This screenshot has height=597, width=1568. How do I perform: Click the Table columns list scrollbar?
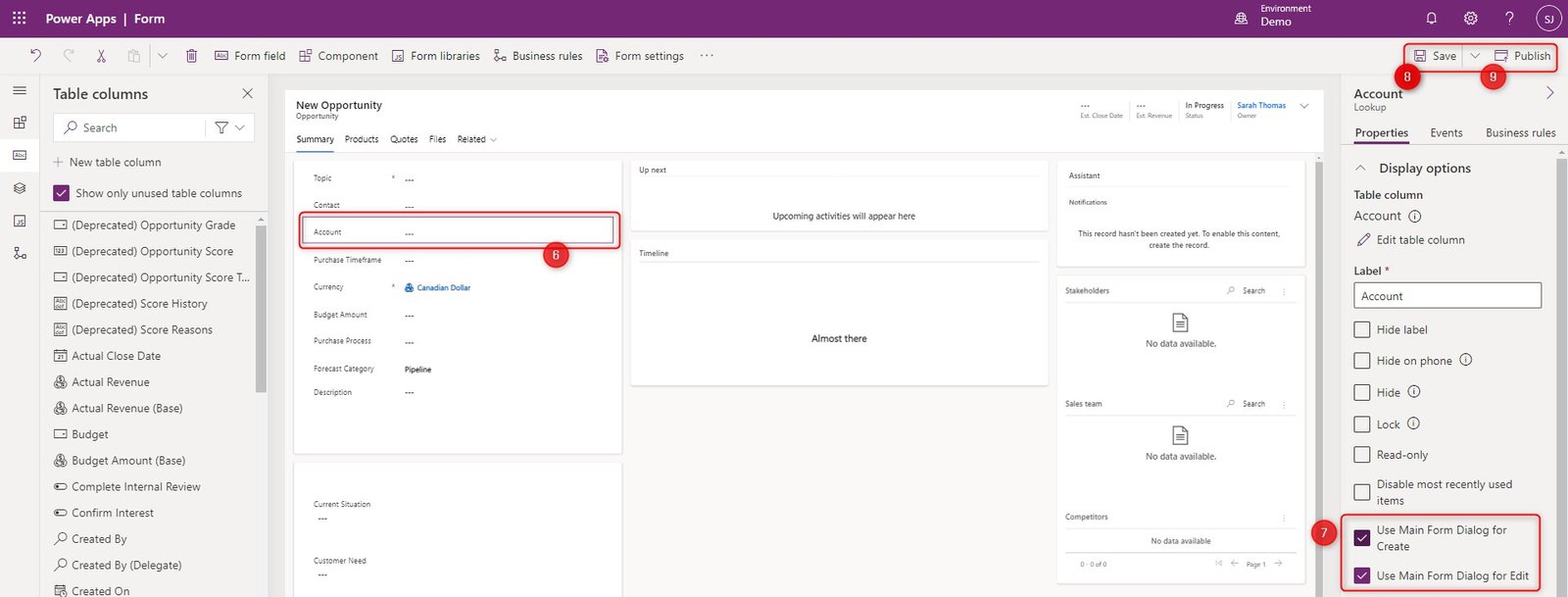[x=261, y=309]
